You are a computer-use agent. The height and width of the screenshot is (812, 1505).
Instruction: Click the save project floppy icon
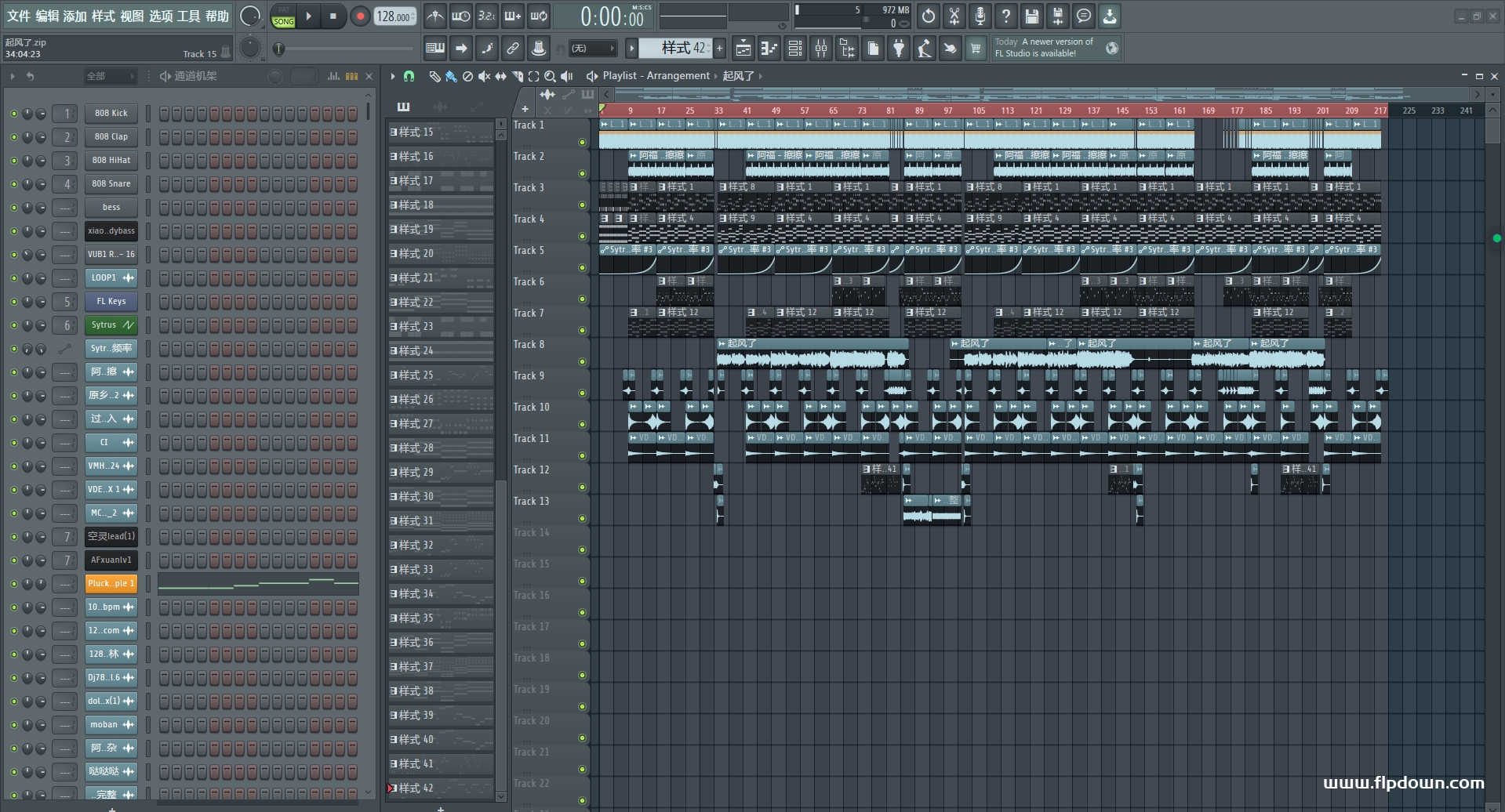click(x=1032, y=16)
